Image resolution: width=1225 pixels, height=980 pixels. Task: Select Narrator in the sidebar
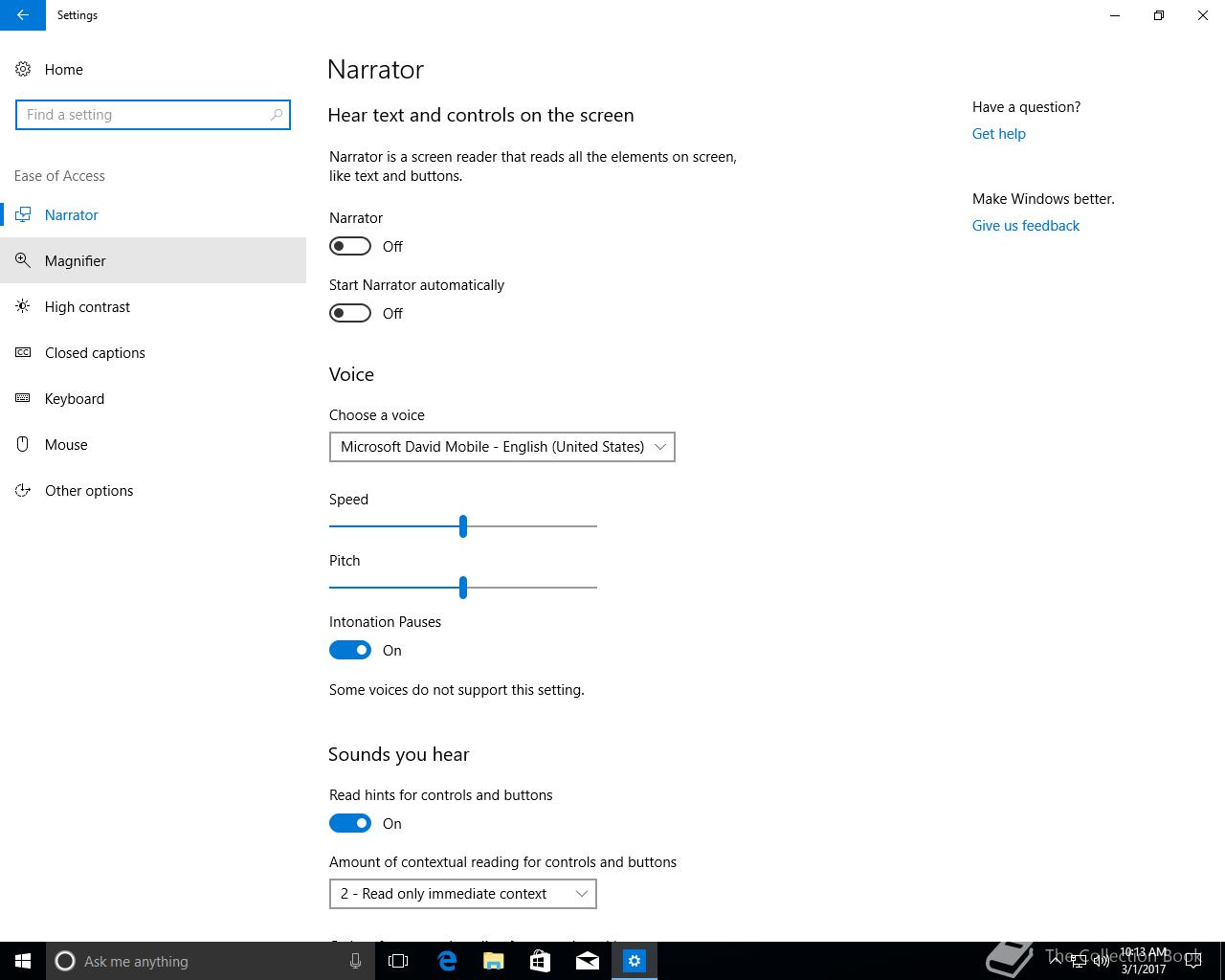[153, 214]
